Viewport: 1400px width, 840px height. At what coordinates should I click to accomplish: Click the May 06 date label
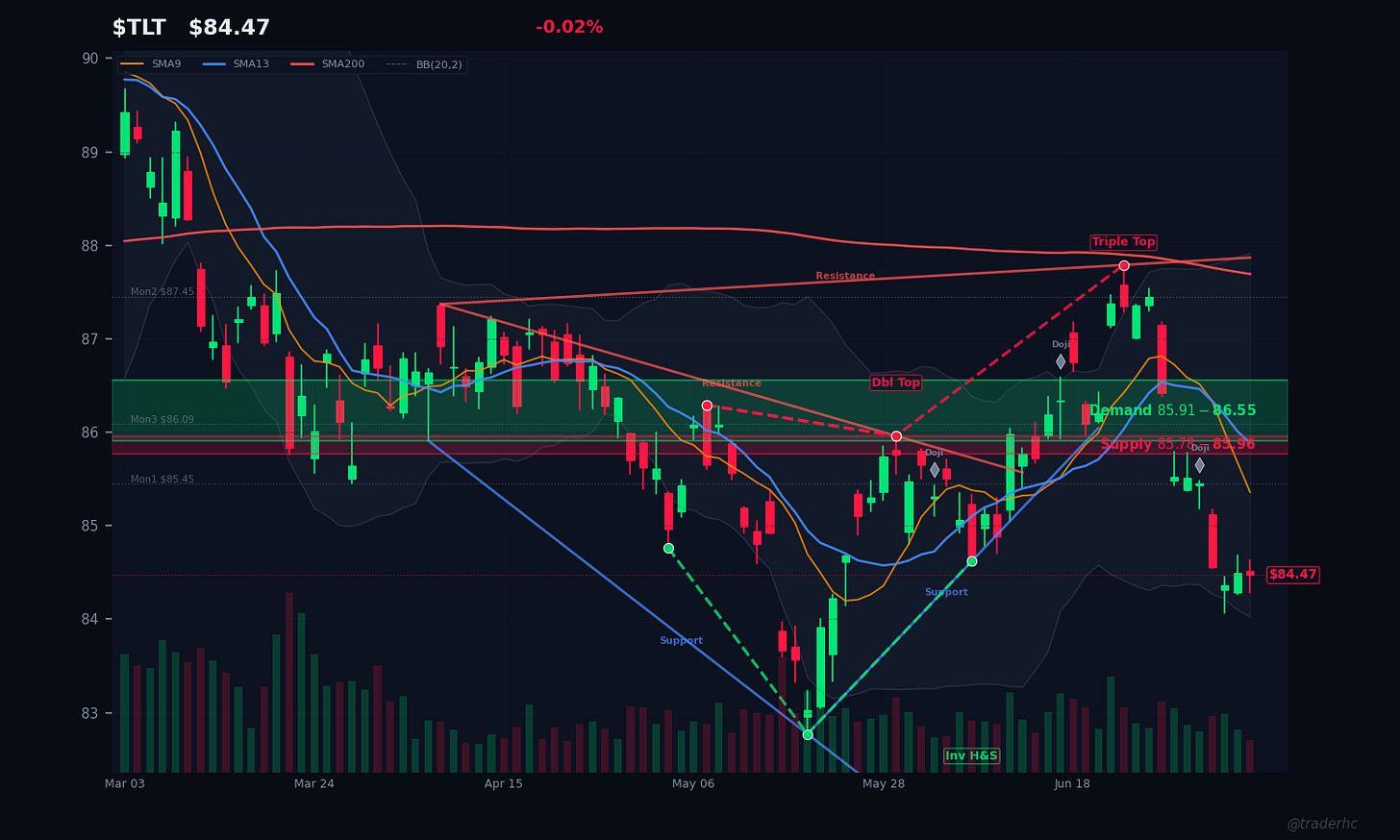(693, 784)
